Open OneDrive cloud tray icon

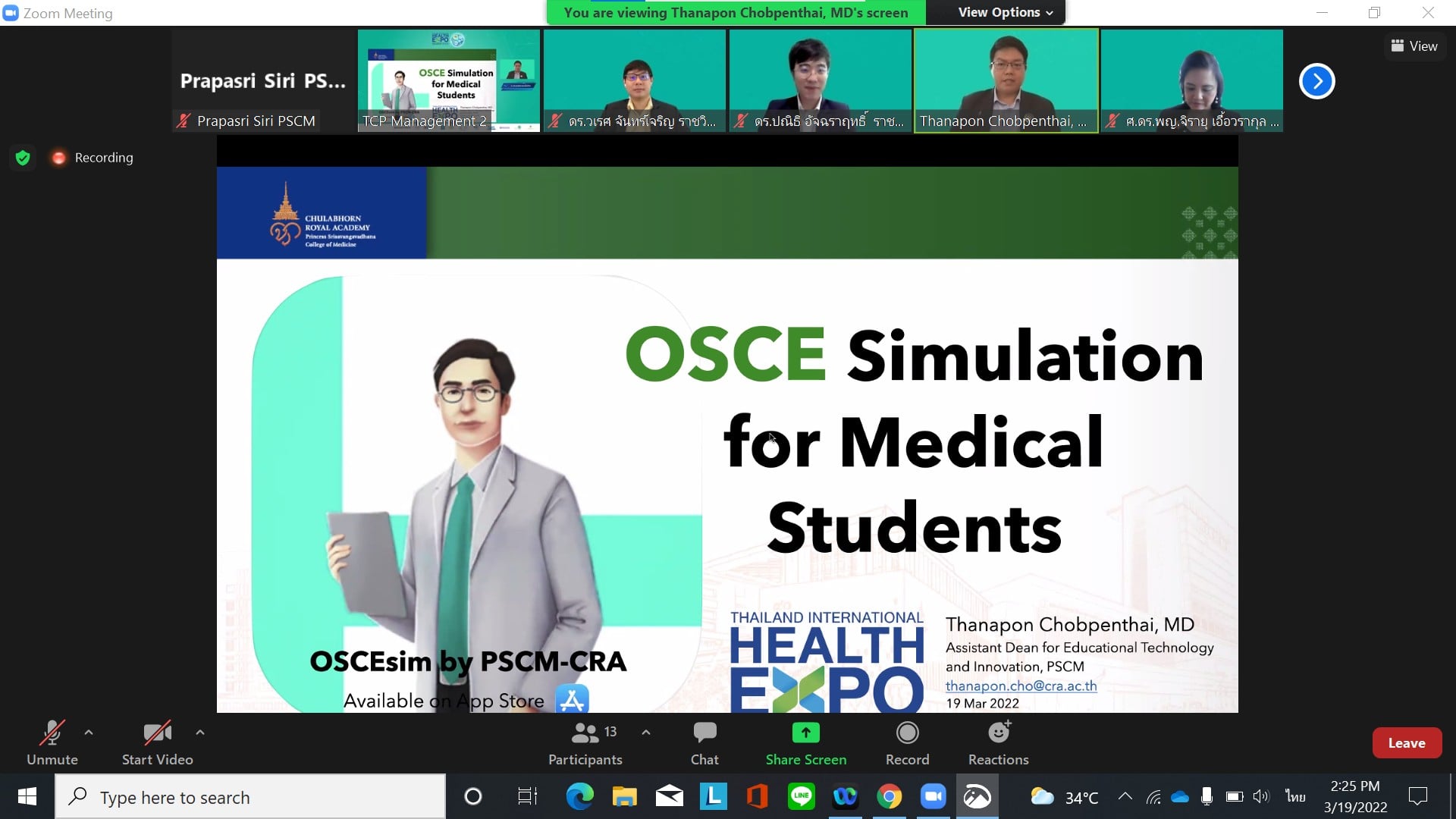point(1180,797)
